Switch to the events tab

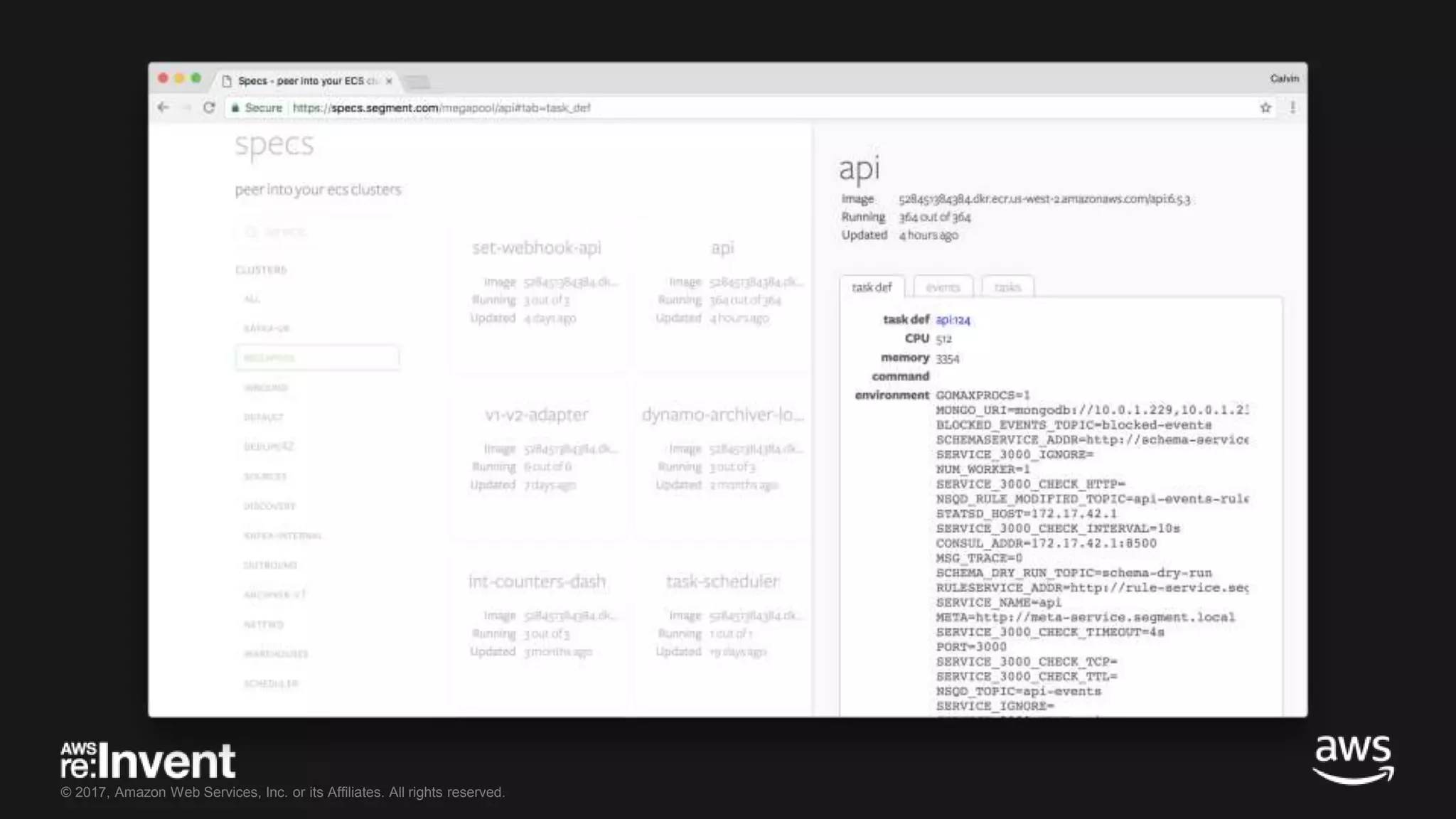tap(943, 287)
